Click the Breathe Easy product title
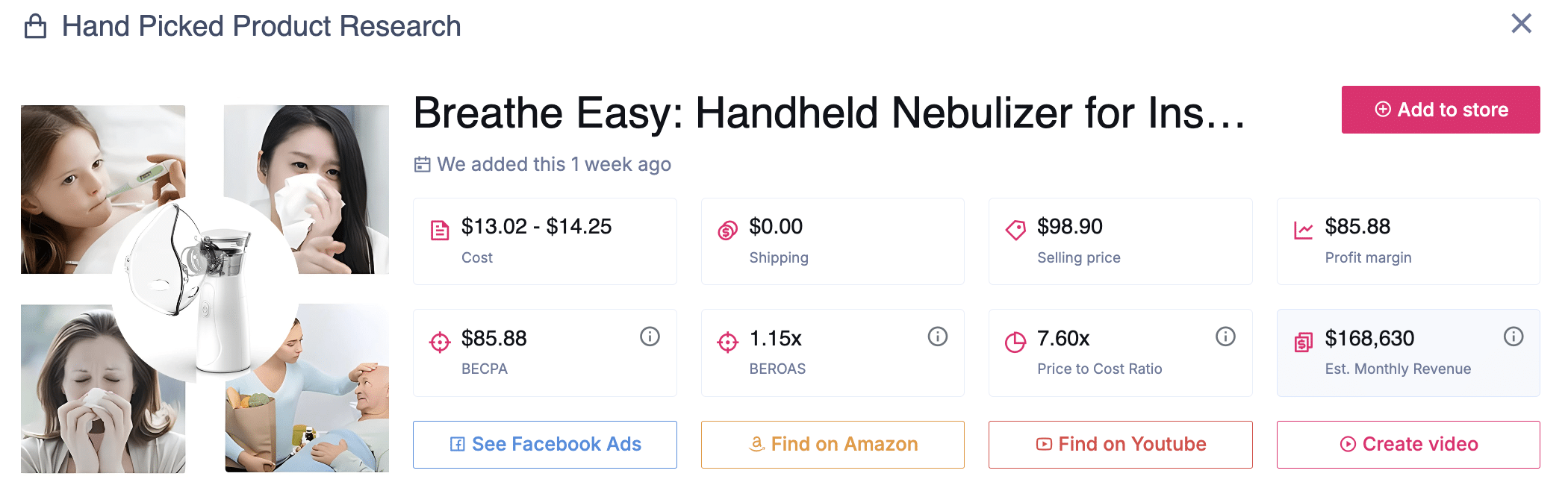The image size is (1568, 485). click(829, 113)
